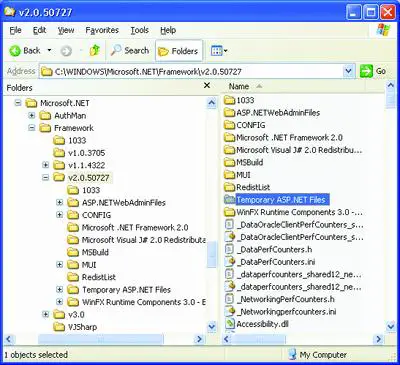400x365 pixels.
Task: Expand Temporary ASP.NET Files in tree
Action: coord(60,290)
